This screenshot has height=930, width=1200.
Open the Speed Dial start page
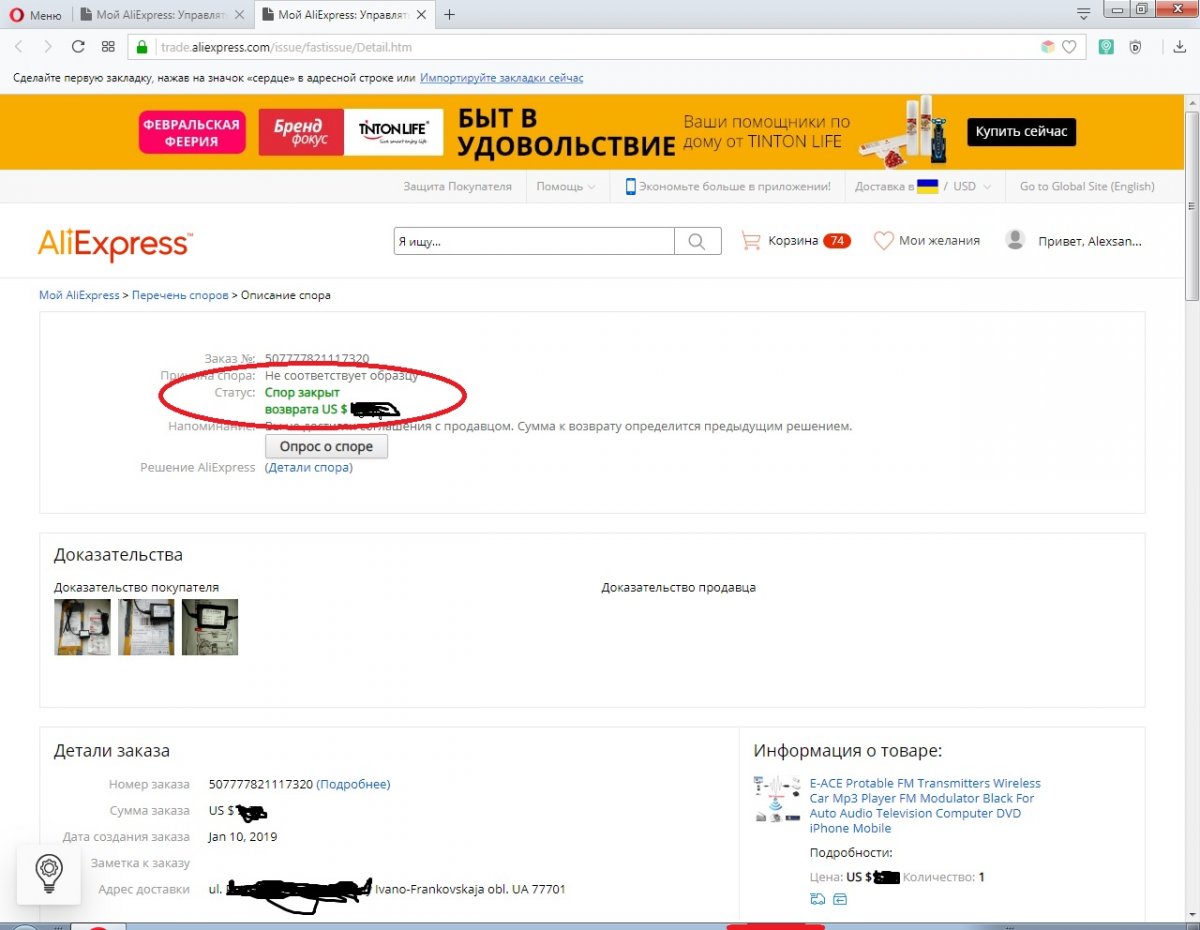click(x=108, y=47)
